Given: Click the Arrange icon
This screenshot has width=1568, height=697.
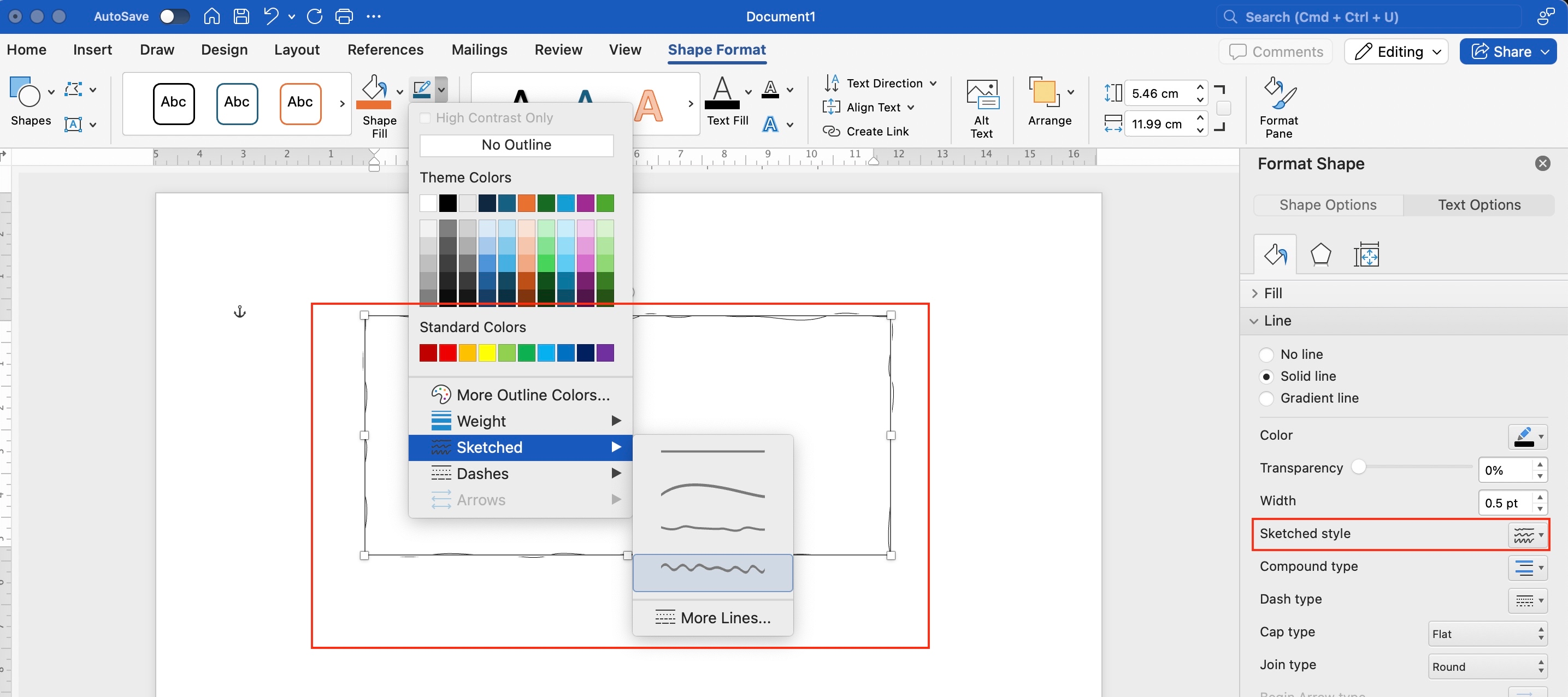Looking at the screenshot, I should (1044, 92).
